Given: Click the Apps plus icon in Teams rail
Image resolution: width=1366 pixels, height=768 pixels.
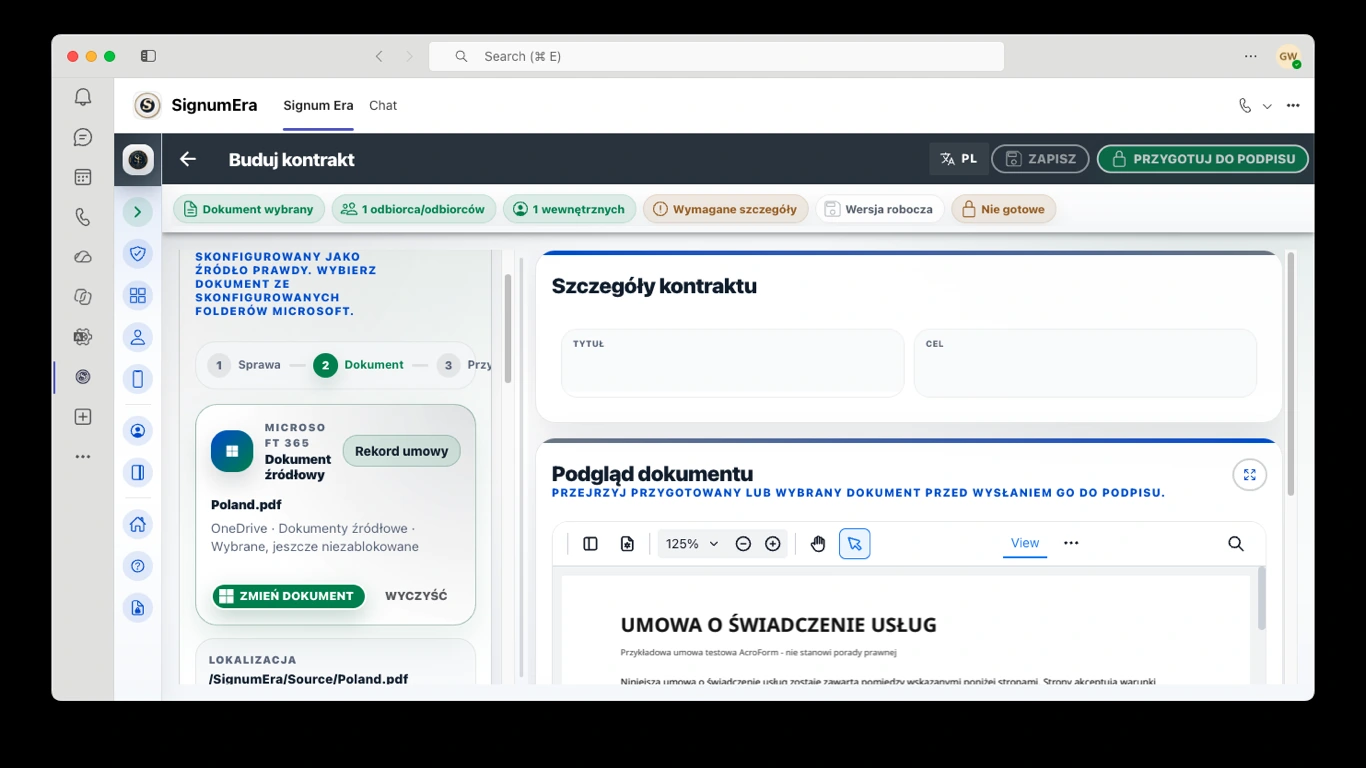Looking at the screenshot, I should 83,417.
